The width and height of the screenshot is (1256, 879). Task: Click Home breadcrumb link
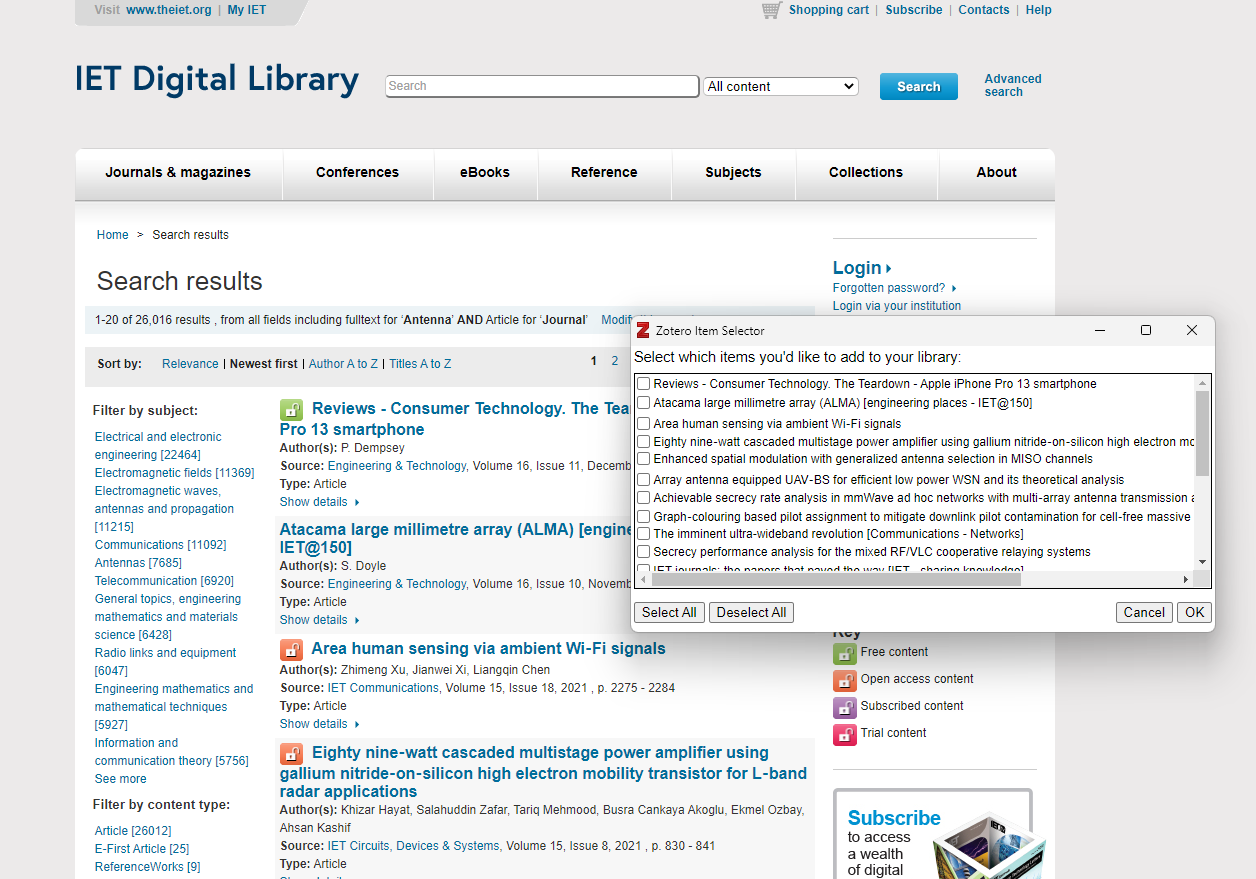pos(112,235)
